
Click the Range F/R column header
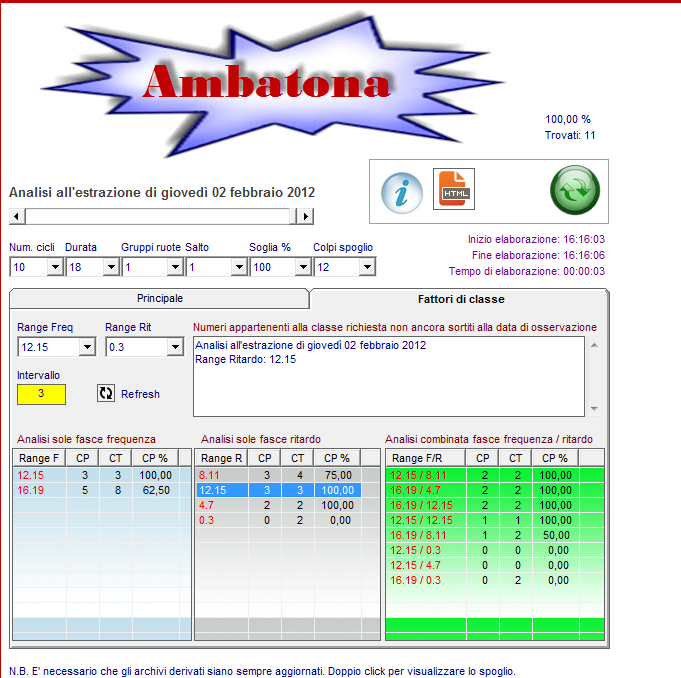pyautogui.click(x=426, y=458)
